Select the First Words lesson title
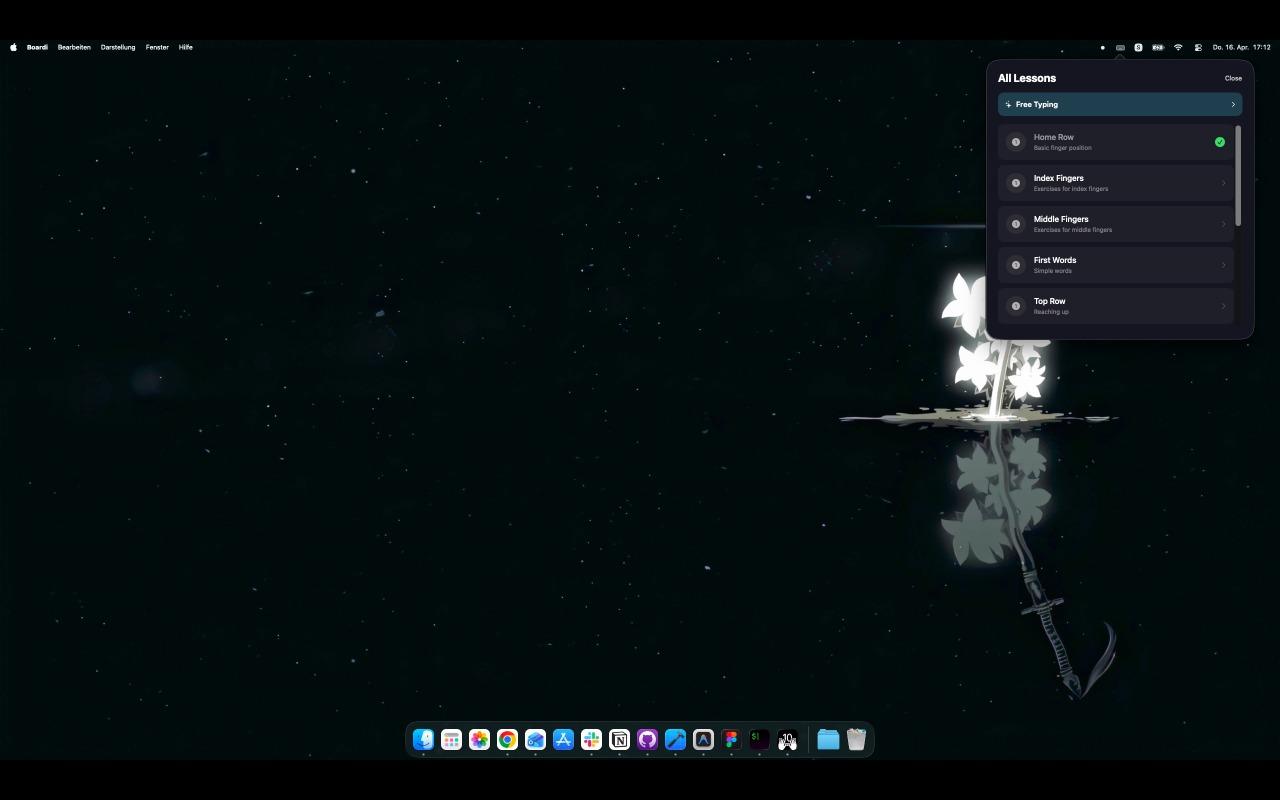 point(1055,260)
